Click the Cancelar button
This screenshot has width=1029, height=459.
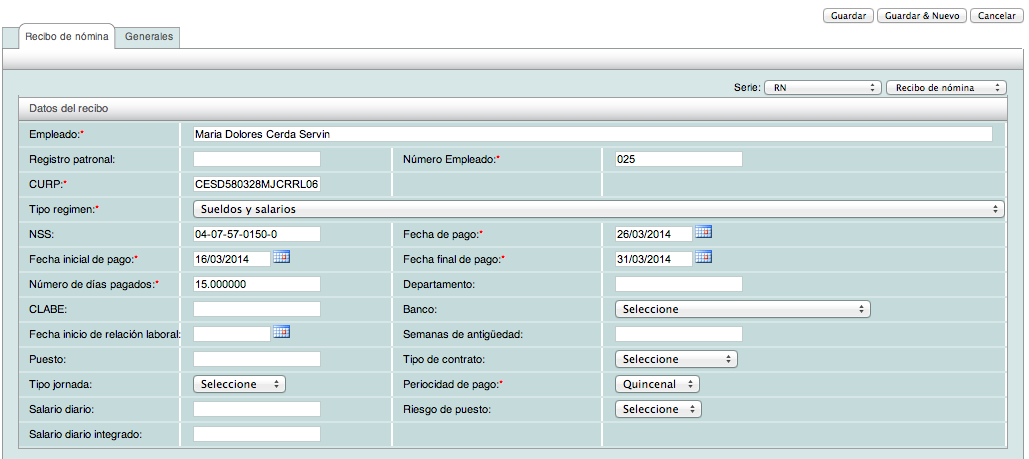pos(996,16)
